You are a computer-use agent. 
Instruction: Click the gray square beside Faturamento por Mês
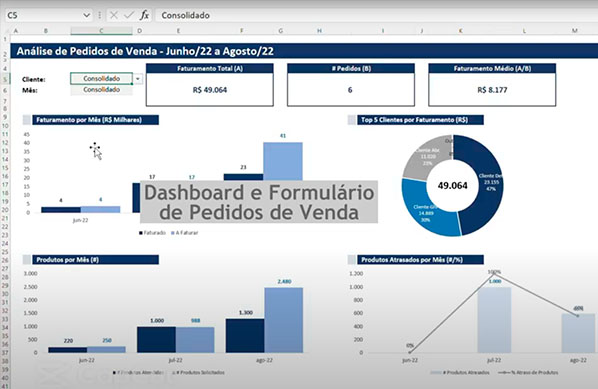pos(27,120)
